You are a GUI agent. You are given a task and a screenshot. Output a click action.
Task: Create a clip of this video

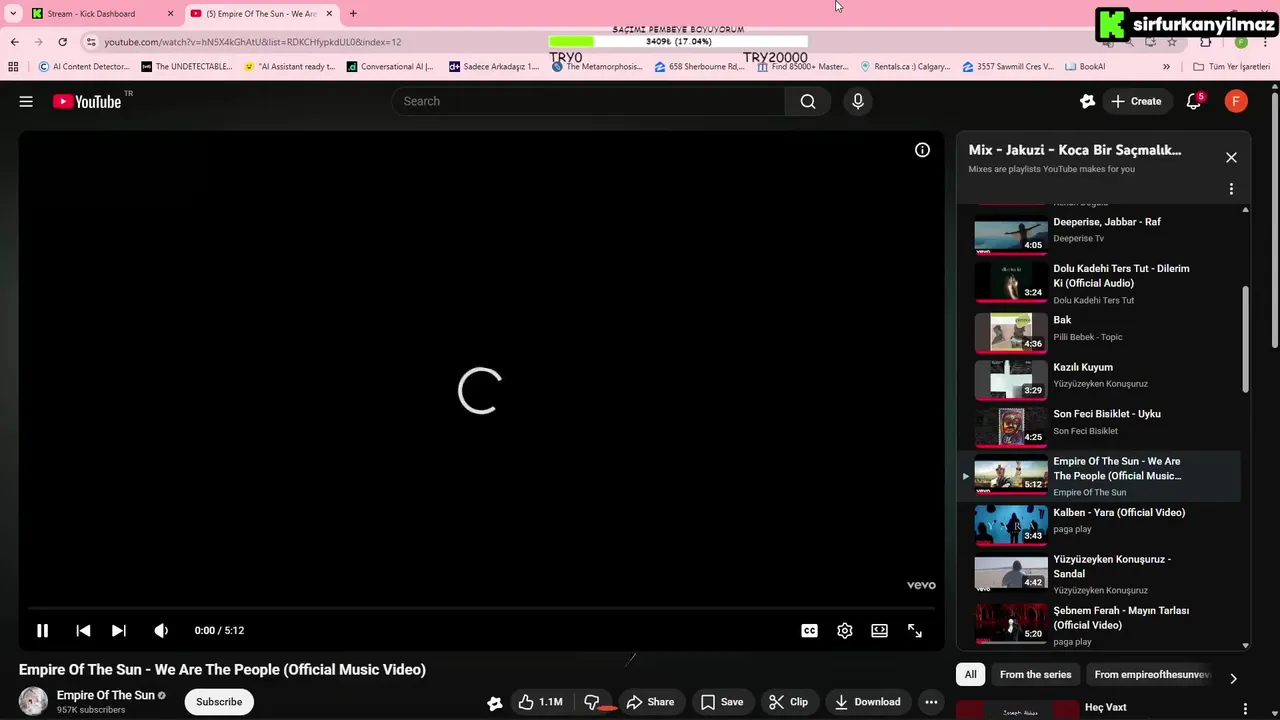pos(789,702)
